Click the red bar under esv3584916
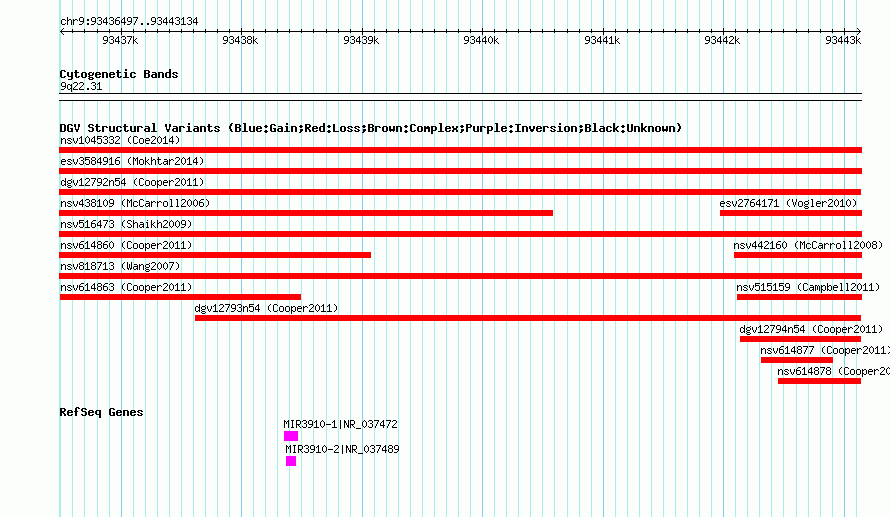The image size is (890, 517). pos(460,171)
